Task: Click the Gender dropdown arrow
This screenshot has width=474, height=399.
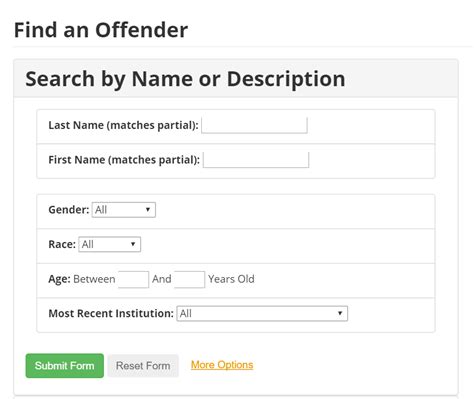Action: click(x=148, y=210)
